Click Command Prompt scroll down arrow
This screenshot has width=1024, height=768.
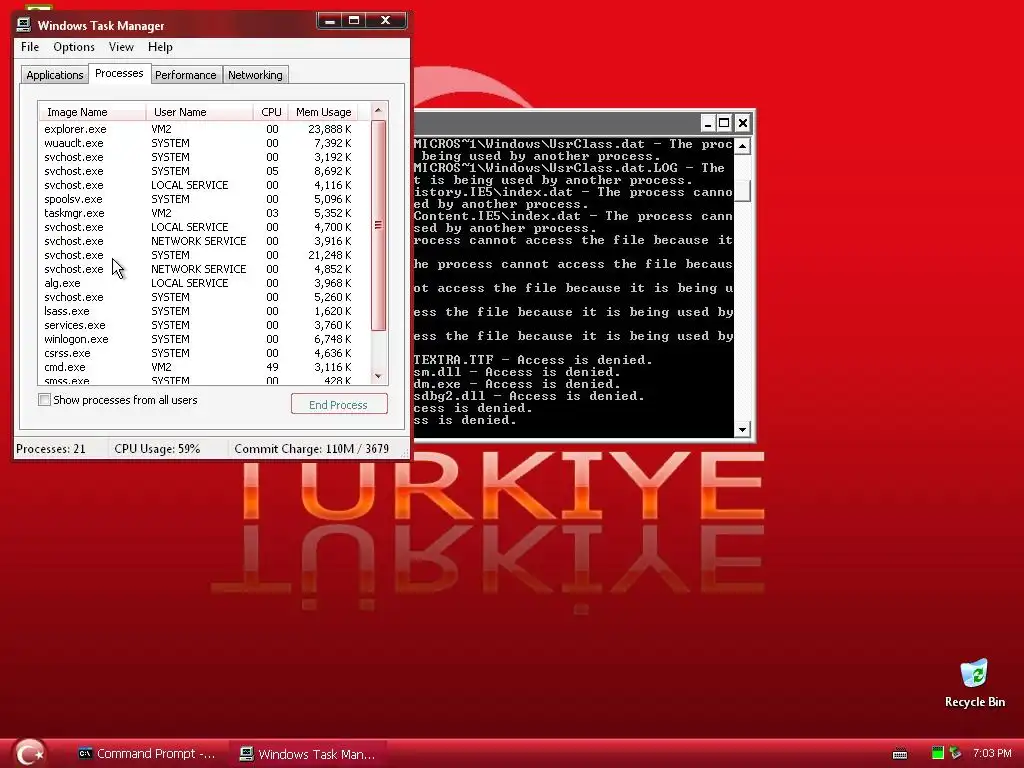(x=743, y=430)
